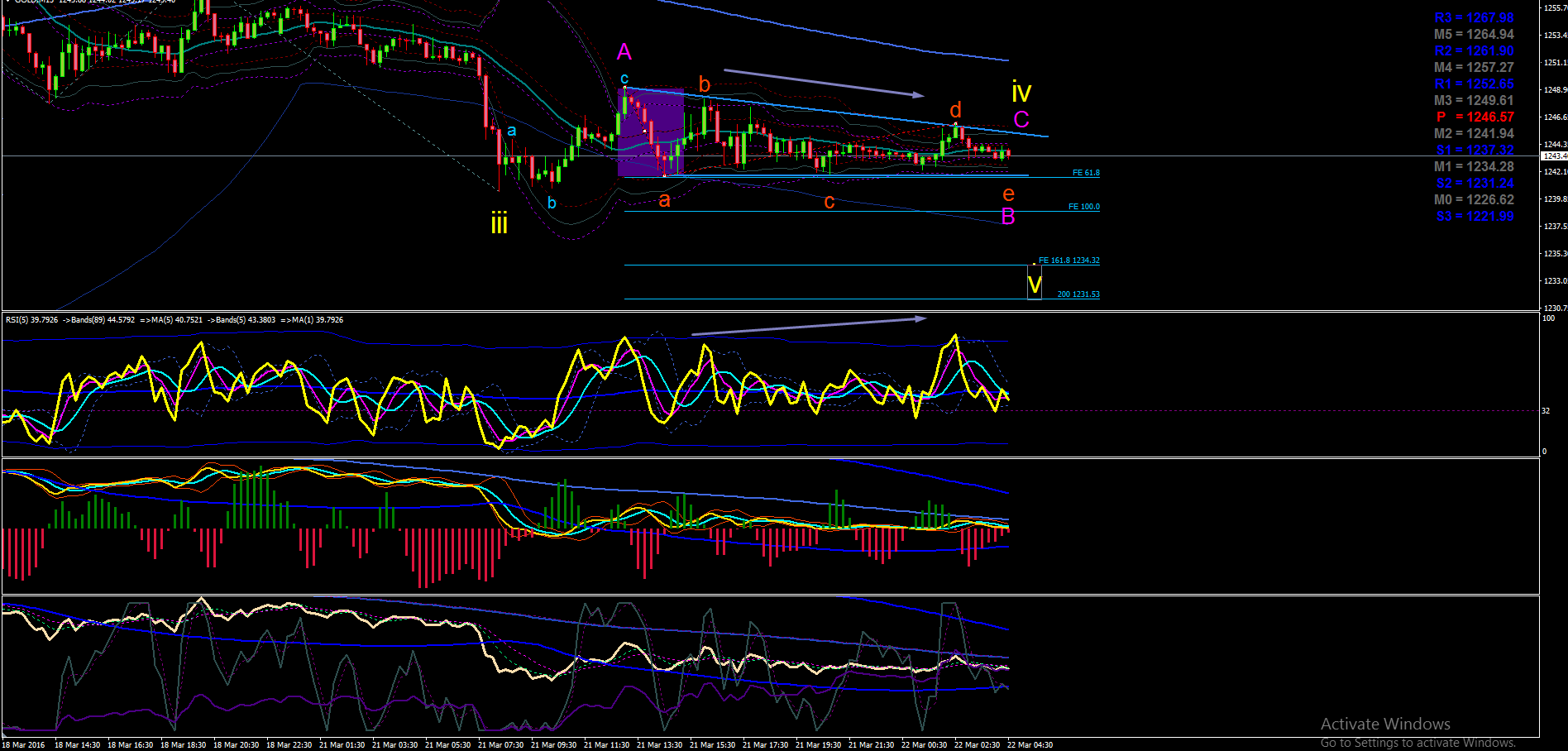Click the RSI scale 32 level label
The height and width of the screenshot is (751, 1568).
click(x=1546, y=411)
